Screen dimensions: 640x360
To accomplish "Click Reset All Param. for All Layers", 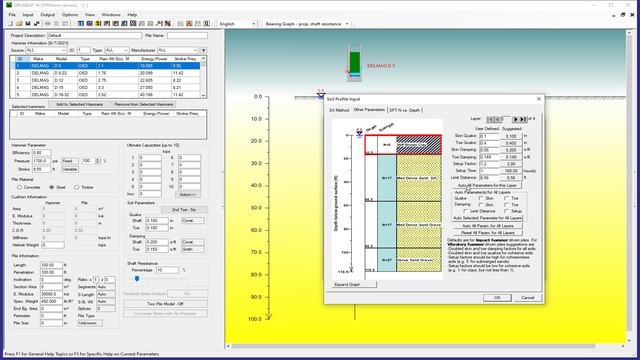I will point(488,233).
